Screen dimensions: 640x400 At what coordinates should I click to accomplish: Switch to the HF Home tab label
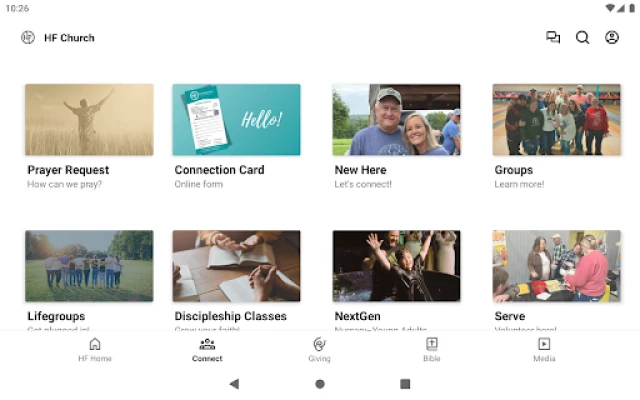(x=95, y=358)
